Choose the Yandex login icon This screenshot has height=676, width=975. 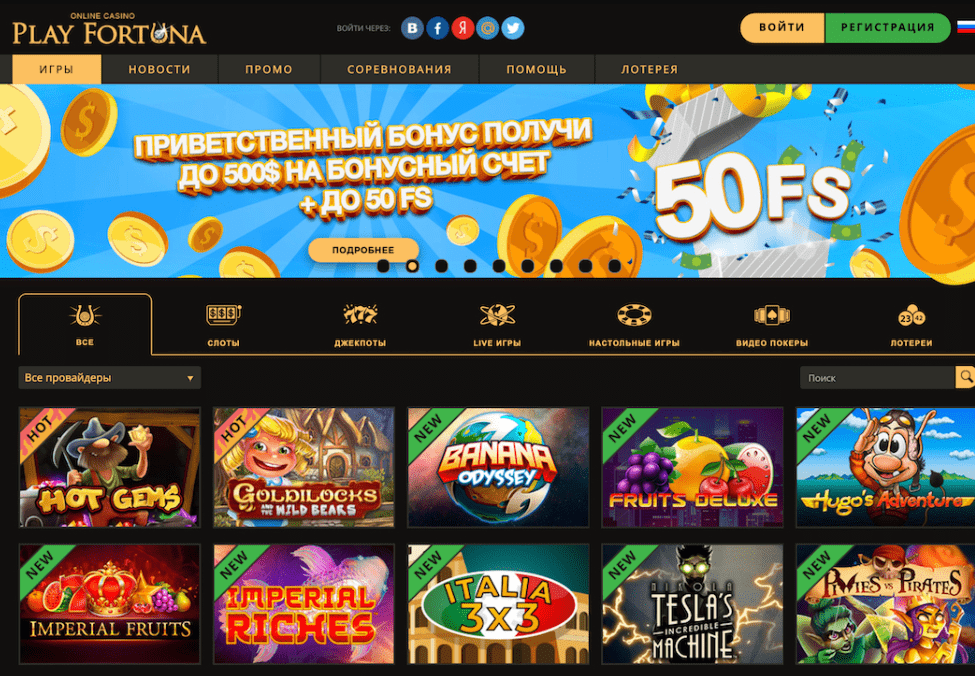(x=463, y=28)
